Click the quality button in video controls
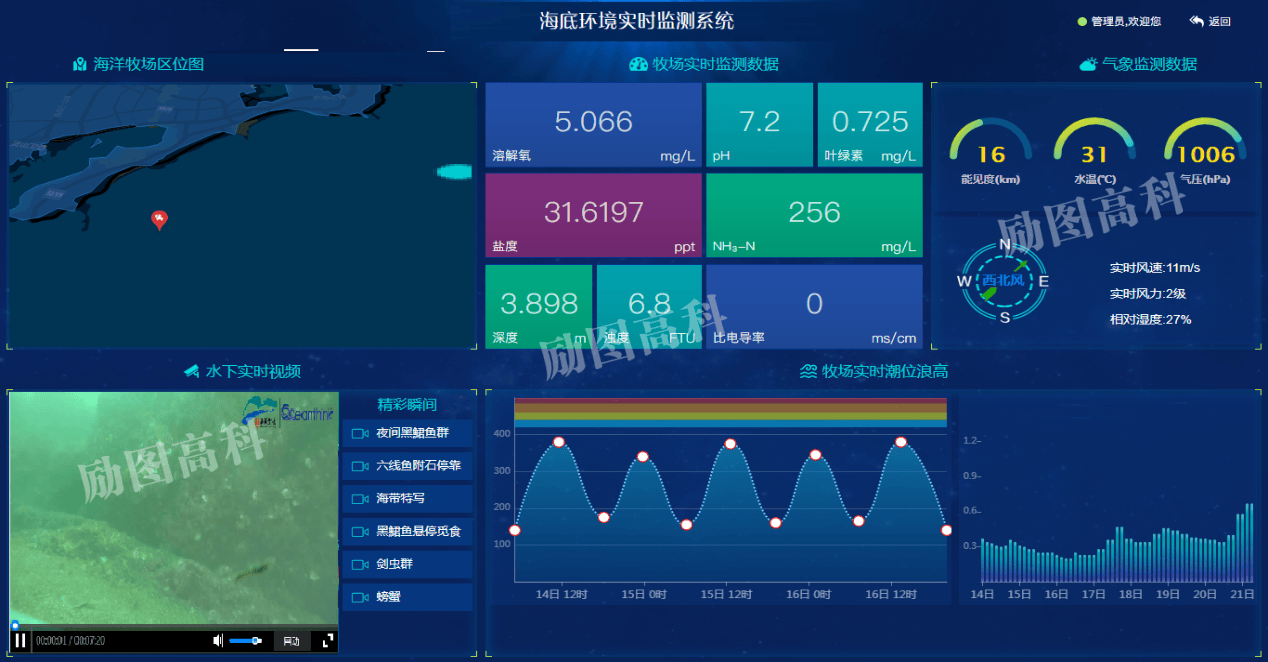1268x662 pixels. pos(291,641)
